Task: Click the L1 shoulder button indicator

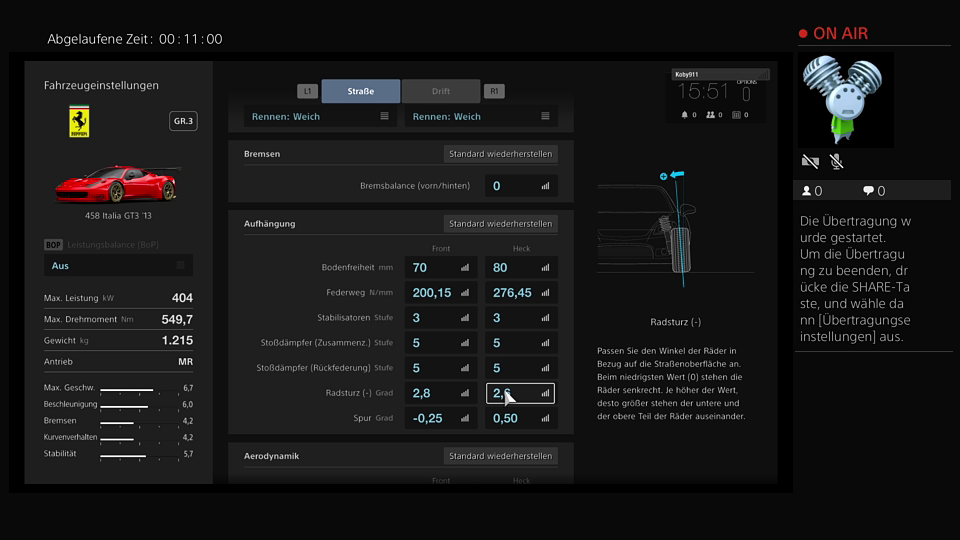Action: (x=307, y=91)
